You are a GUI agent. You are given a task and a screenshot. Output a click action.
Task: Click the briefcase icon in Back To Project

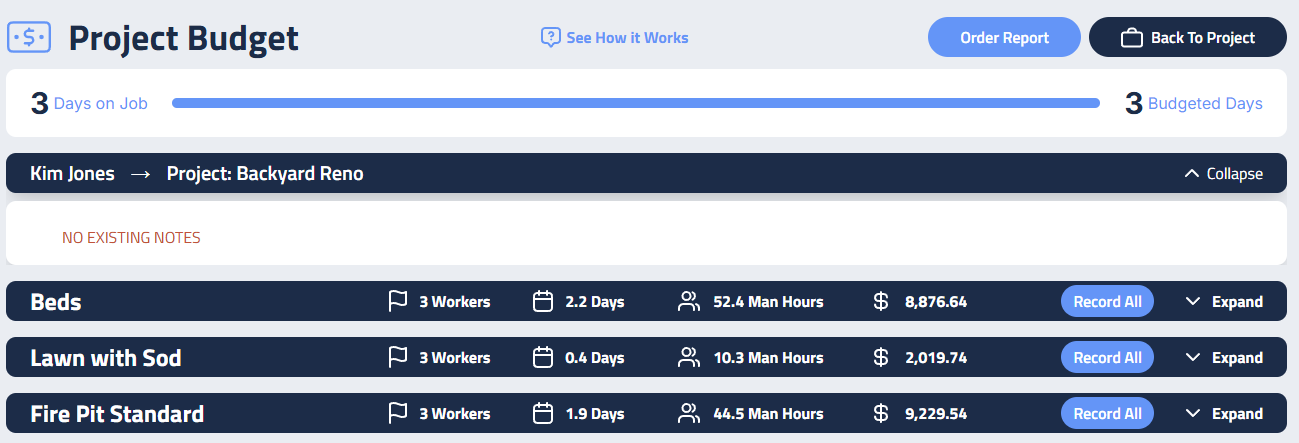(x=1131, y=38)
